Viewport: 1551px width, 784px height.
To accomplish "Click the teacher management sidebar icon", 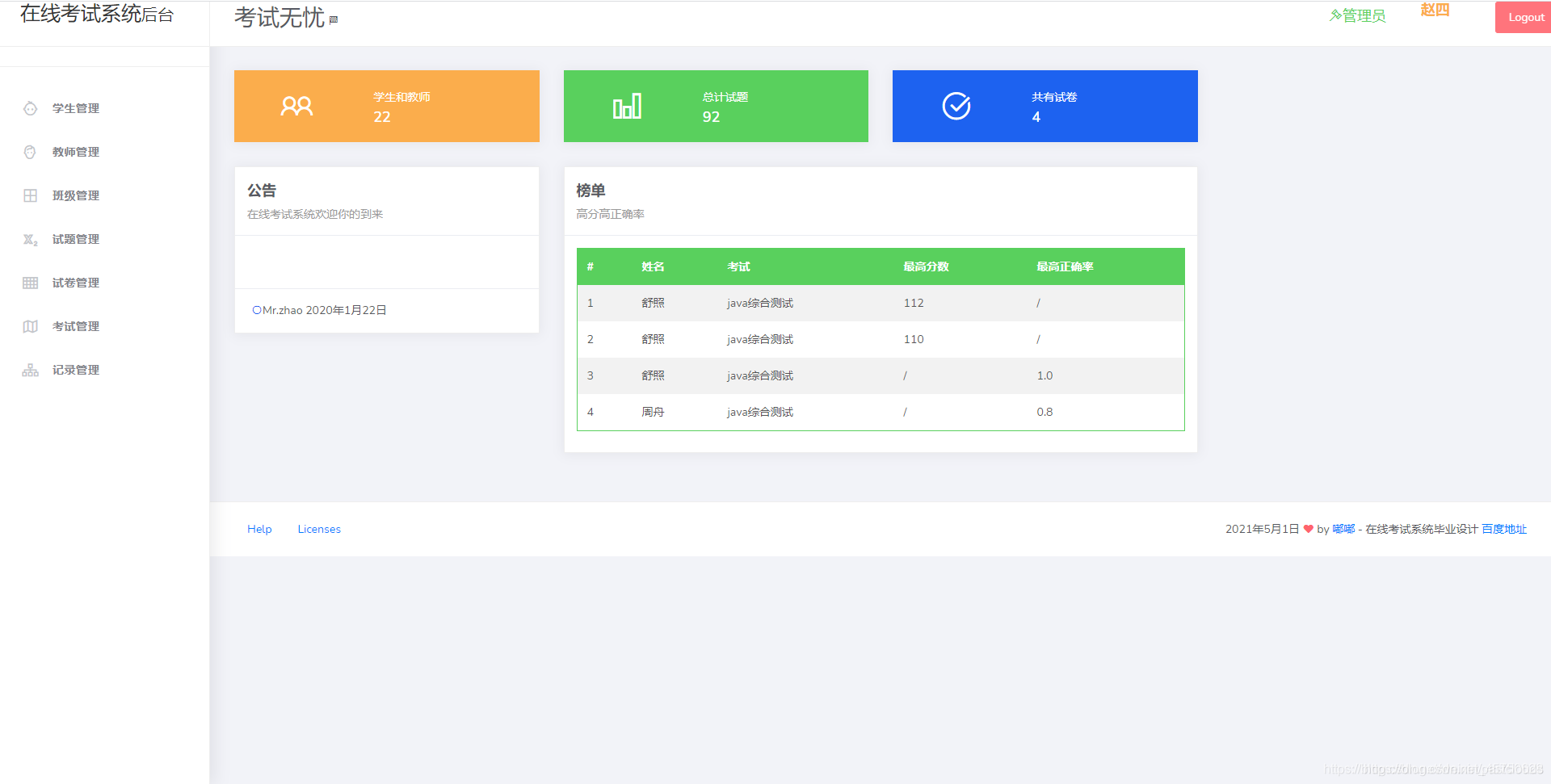I will pos(30,152).
